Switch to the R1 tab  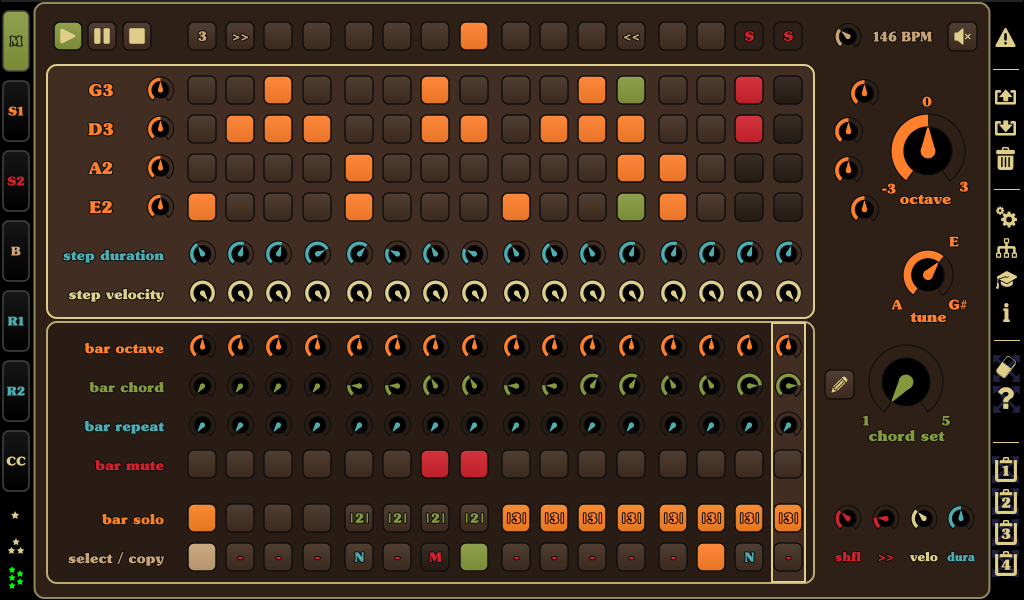pyautogui.click(x=16, y=321)
